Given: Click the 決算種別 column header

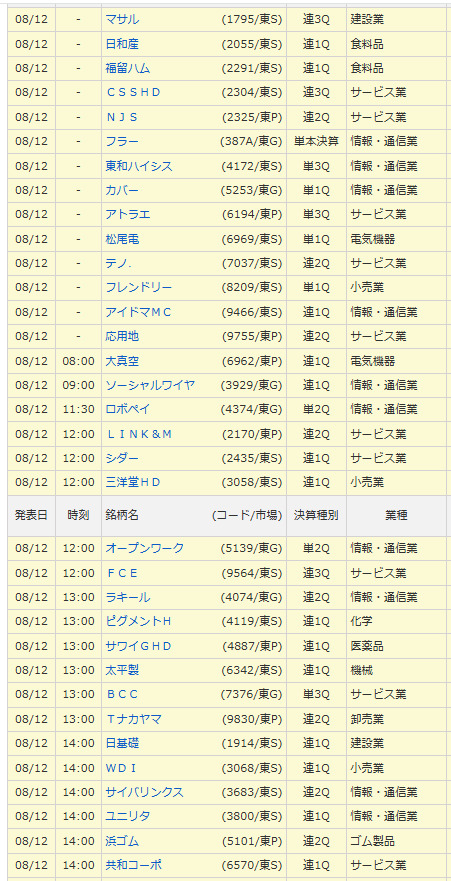Looking at the screenshot, I should point(316,515).
